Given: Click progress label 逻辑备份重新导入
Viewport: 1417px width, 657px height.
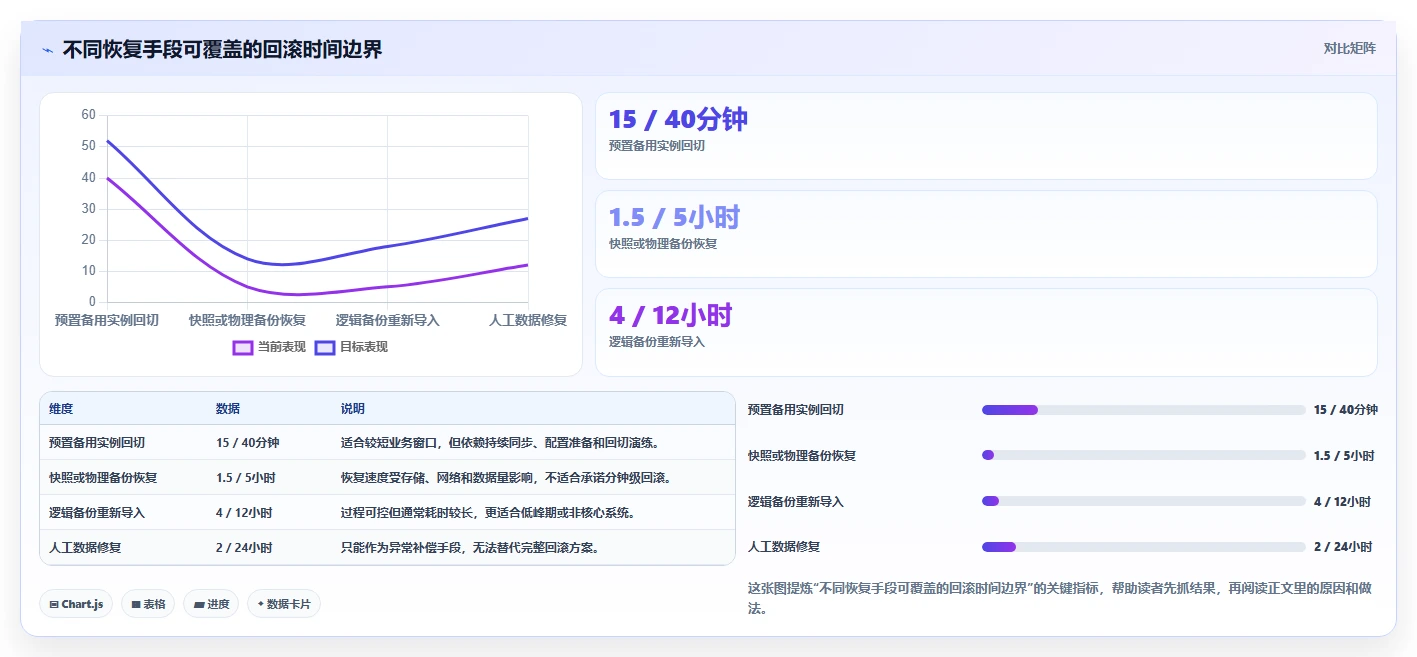Looking at the screenshot, I should click(x=796, y=501).
